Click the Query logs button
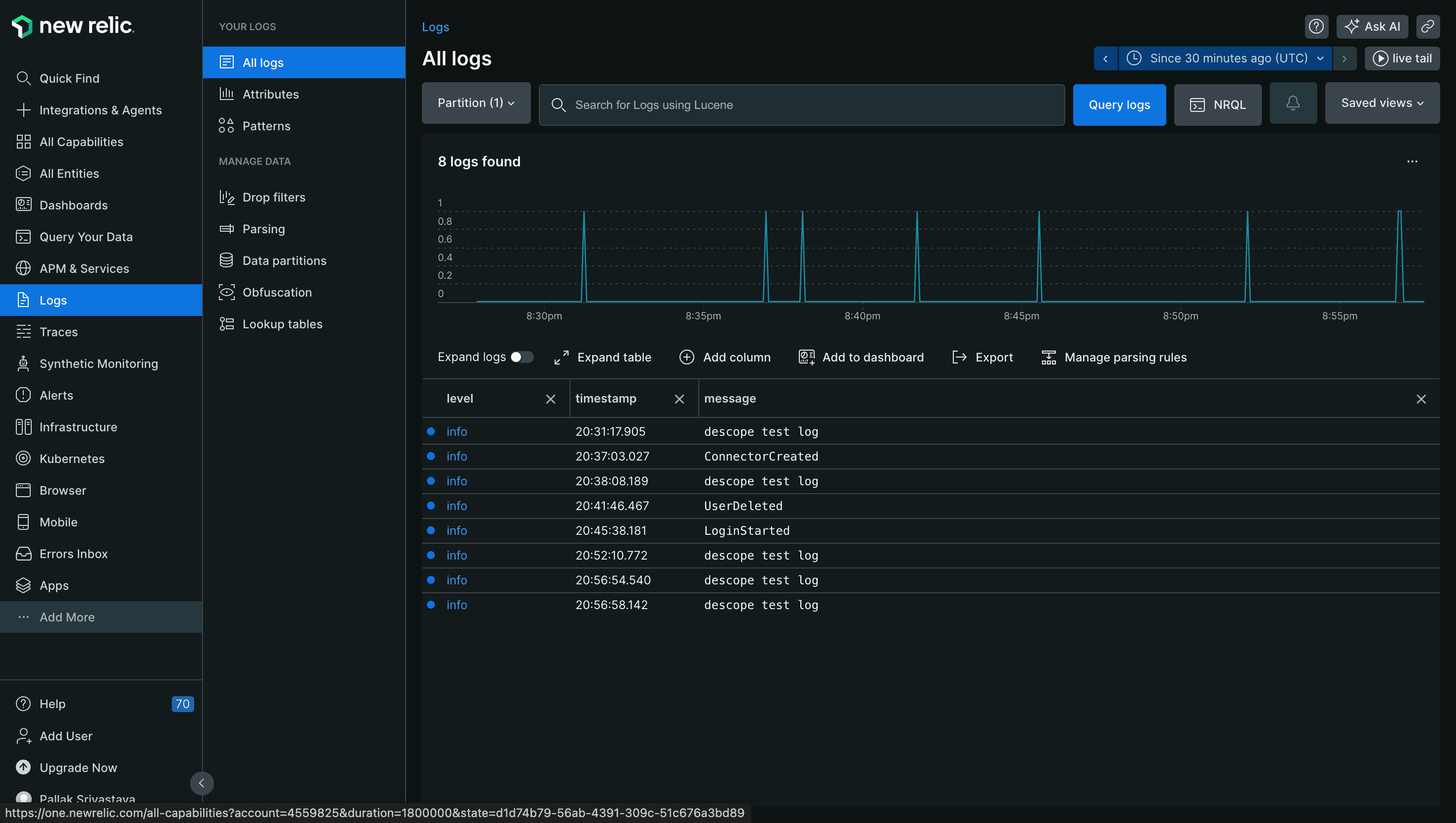 click(1120, 104)
